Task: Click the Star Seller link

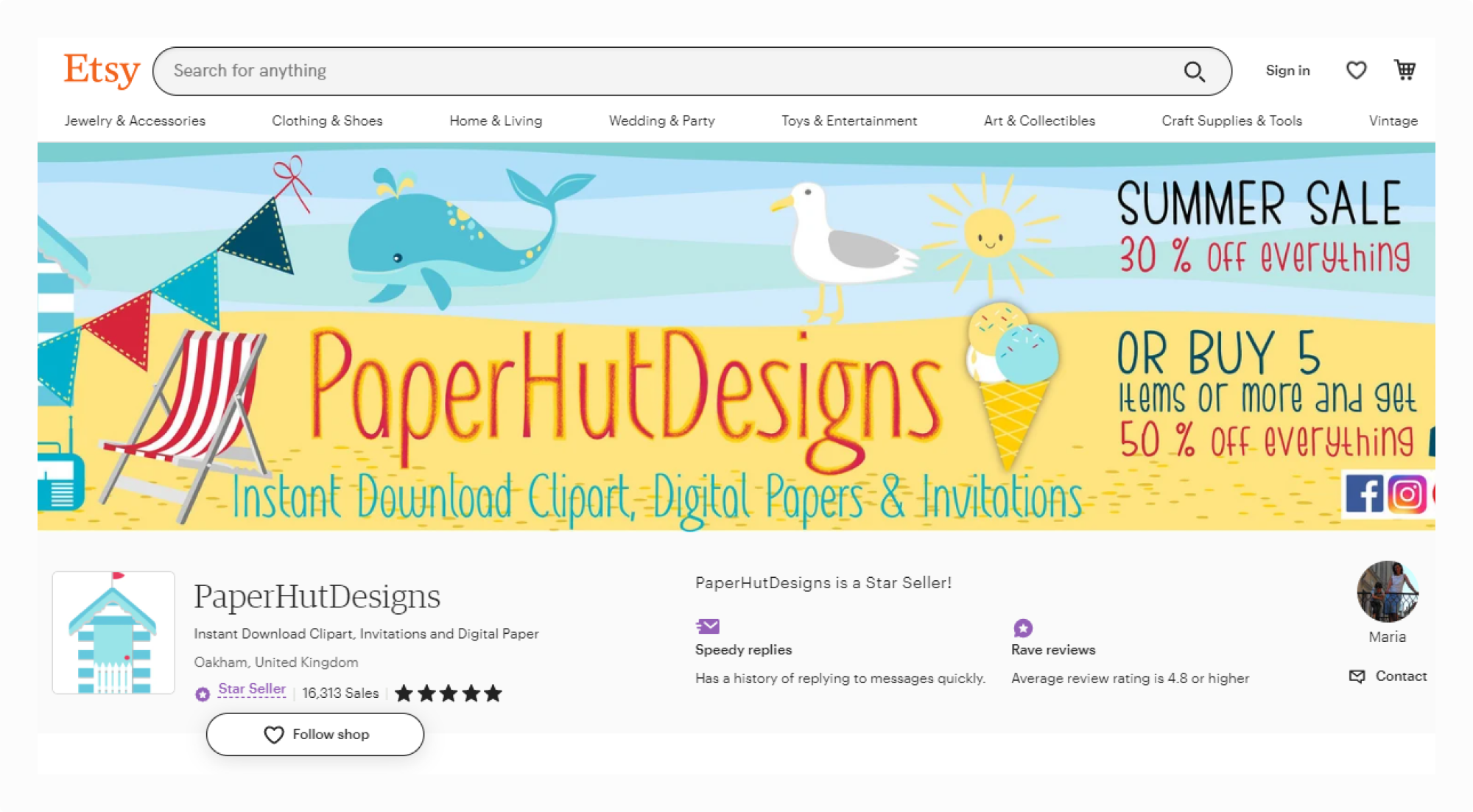Action: [252, 689]
